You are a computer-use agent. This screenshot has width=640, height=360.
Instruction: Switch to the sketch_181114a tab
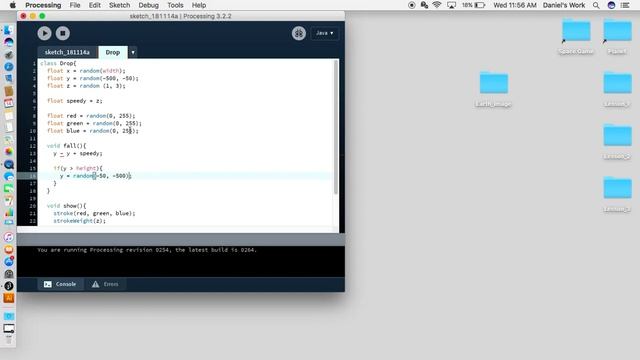coord(67,52)
